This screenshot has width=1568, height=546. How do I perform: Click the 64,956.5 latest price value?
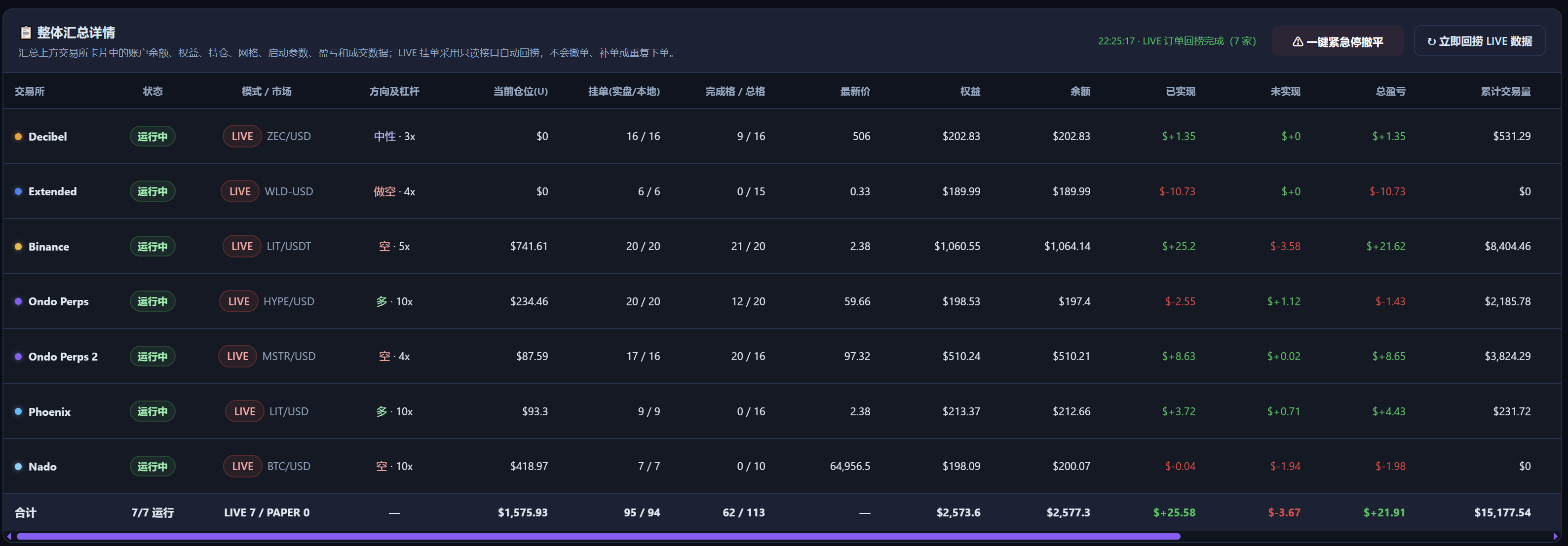coord(850,467)
